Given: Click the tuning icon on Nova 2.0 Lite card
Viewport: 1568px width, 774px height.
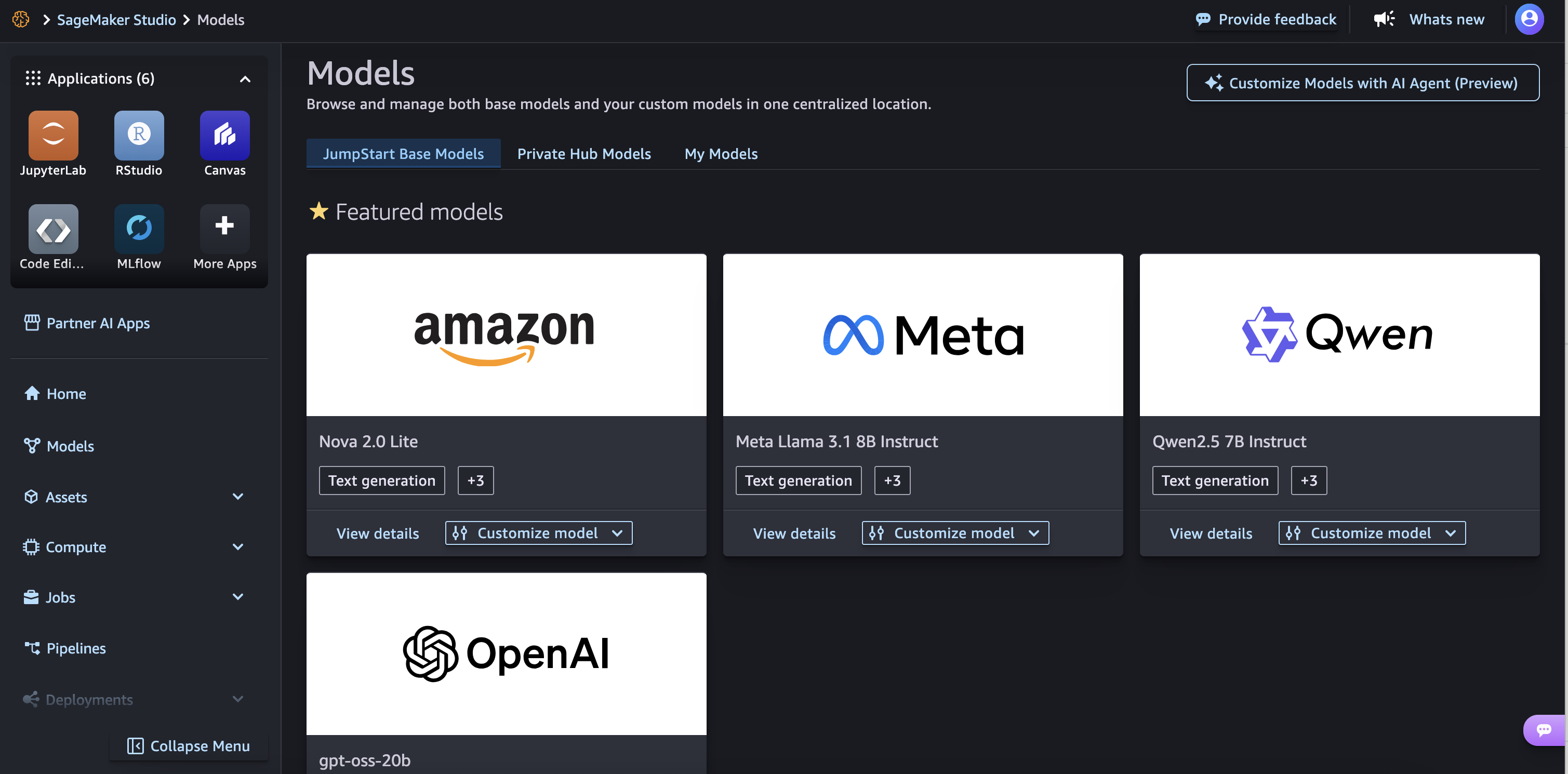Looking at the screenshot, I should [x=460, y=533].
